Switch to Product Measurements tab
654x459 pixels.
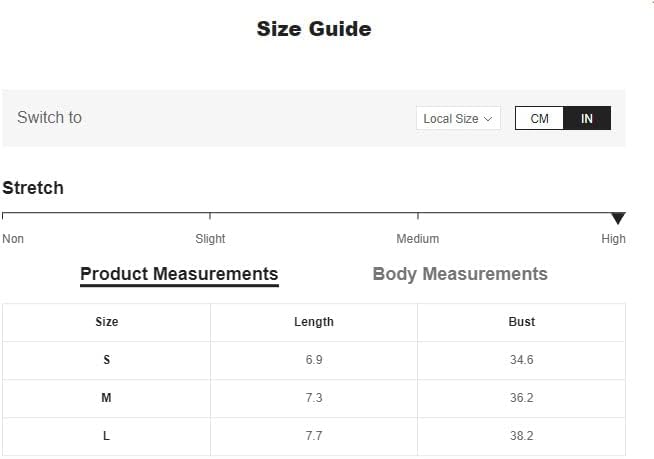(179, 274)
